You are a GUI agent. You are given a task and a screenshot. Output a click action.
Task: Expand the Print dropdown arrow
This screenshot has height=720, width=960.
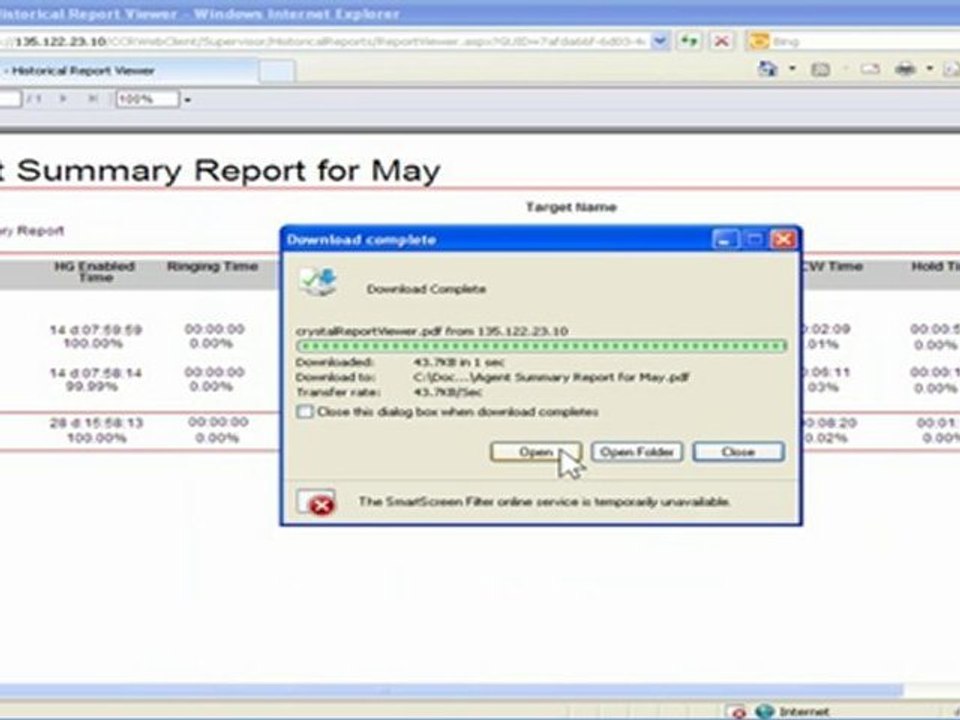point(929,69)
